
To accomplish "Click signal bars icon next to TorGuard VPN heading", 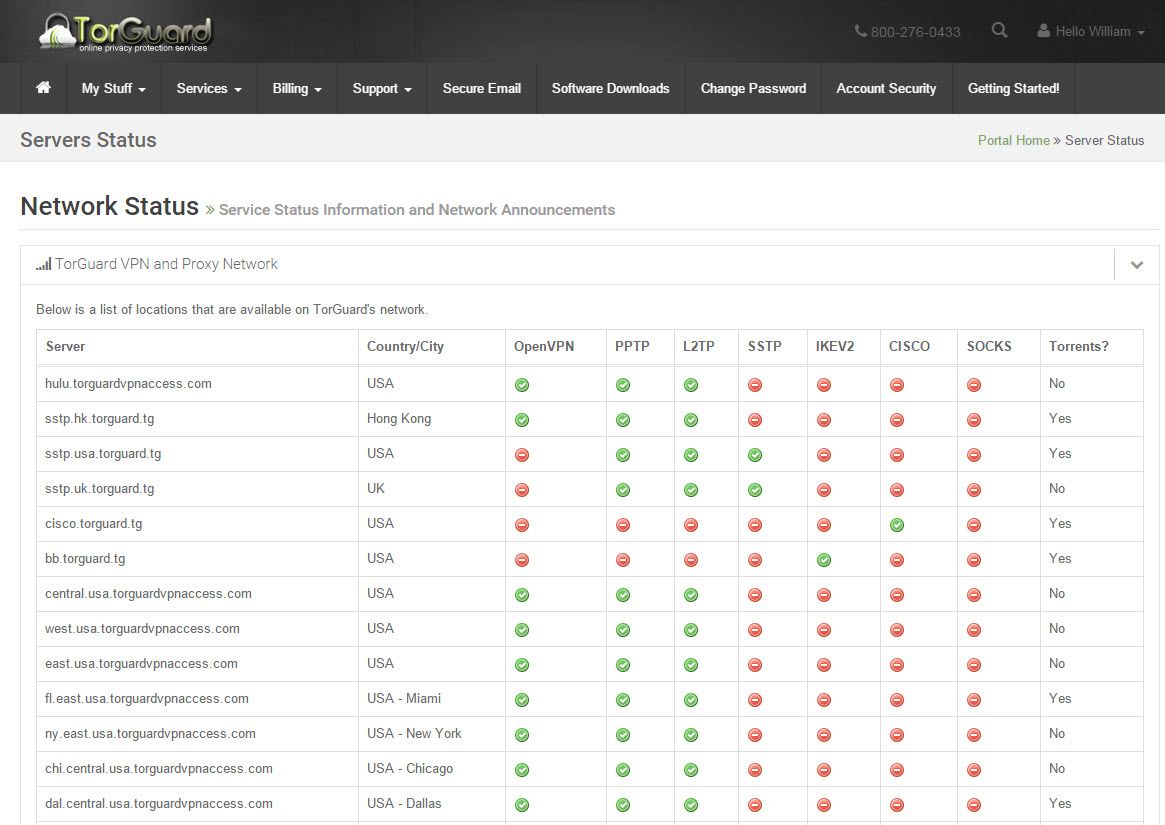I will point(44,264).
